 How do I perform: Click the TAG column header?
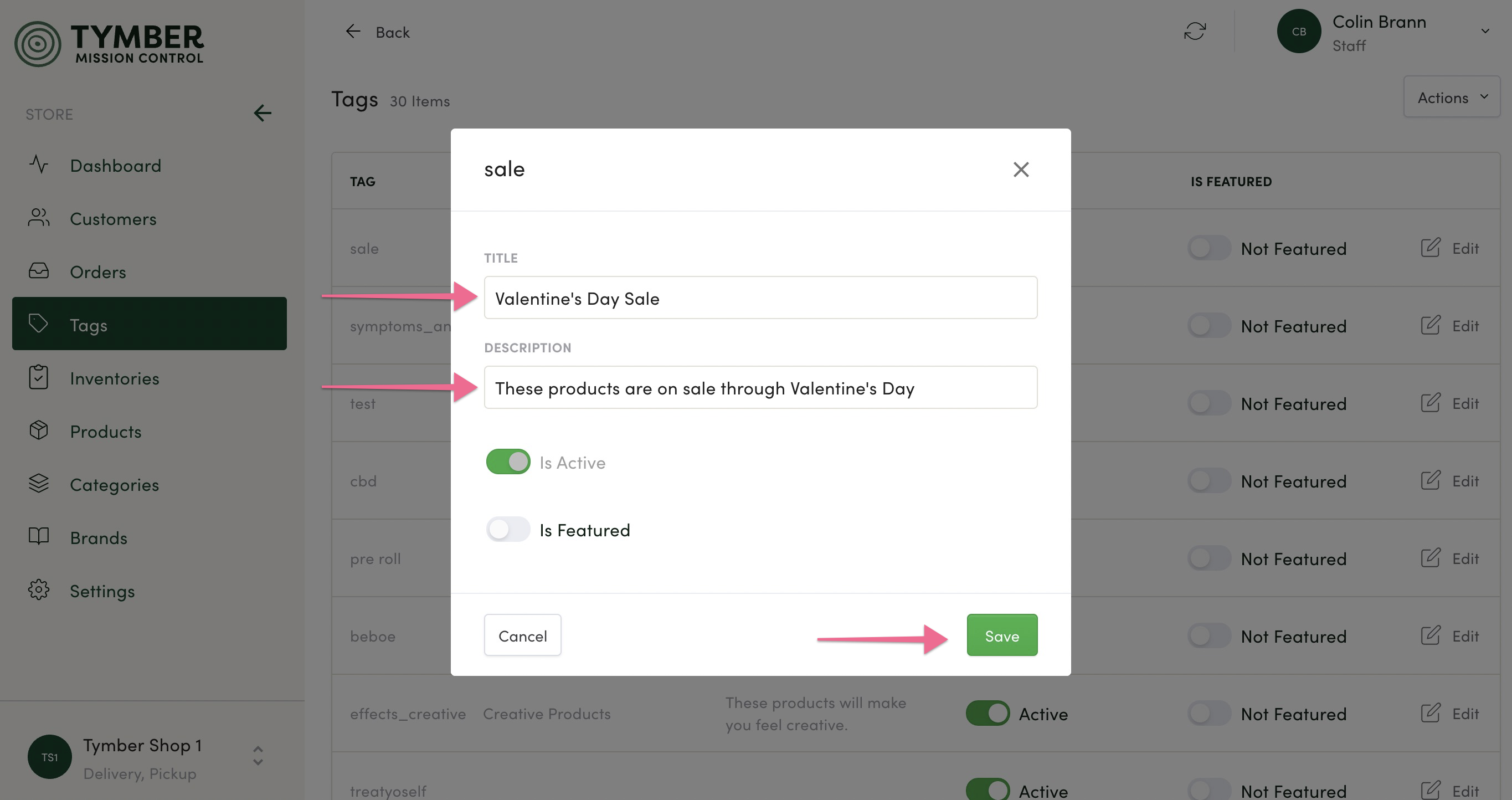click(x=362, y=181)
